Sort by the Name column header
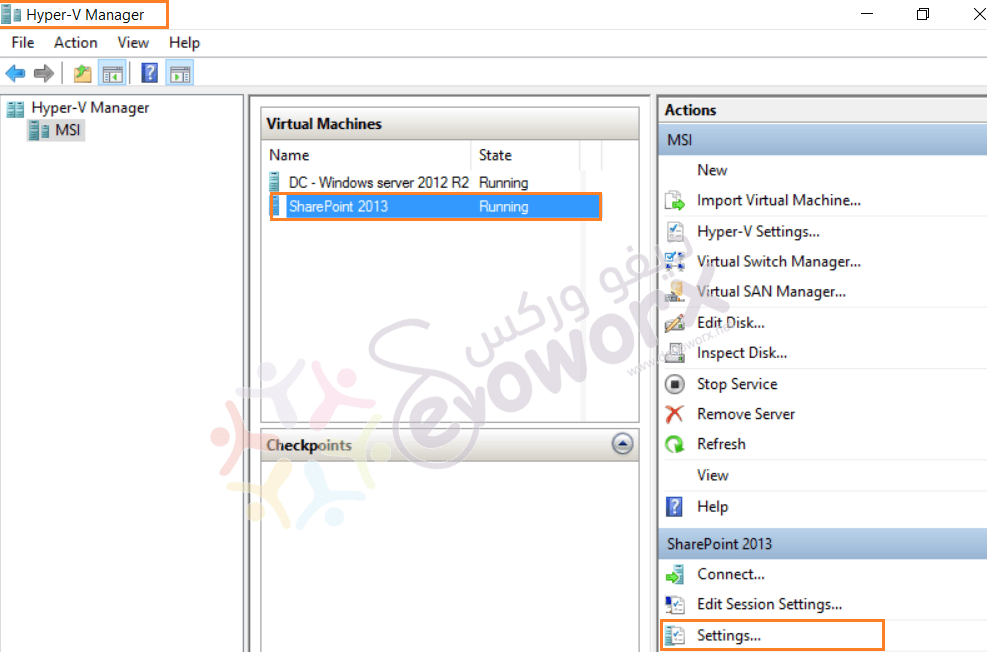The width and height of the screenshot is (987, 652). point(366,155)
